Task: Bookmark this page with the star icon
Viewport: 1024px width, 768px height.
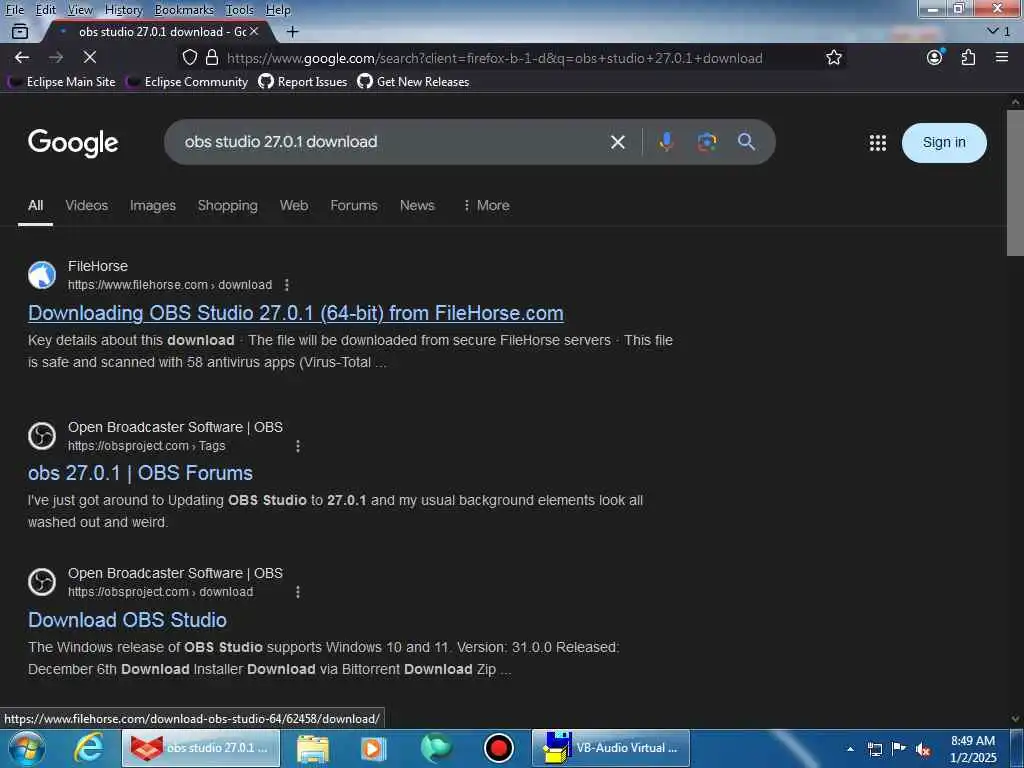Action: 833,57
